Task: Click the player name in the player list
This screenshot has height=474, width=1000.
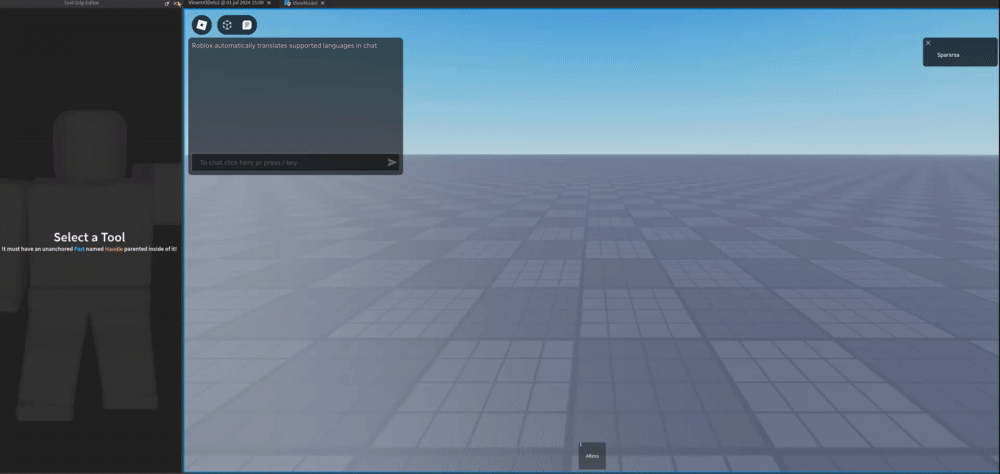Action: pos(948,55)
